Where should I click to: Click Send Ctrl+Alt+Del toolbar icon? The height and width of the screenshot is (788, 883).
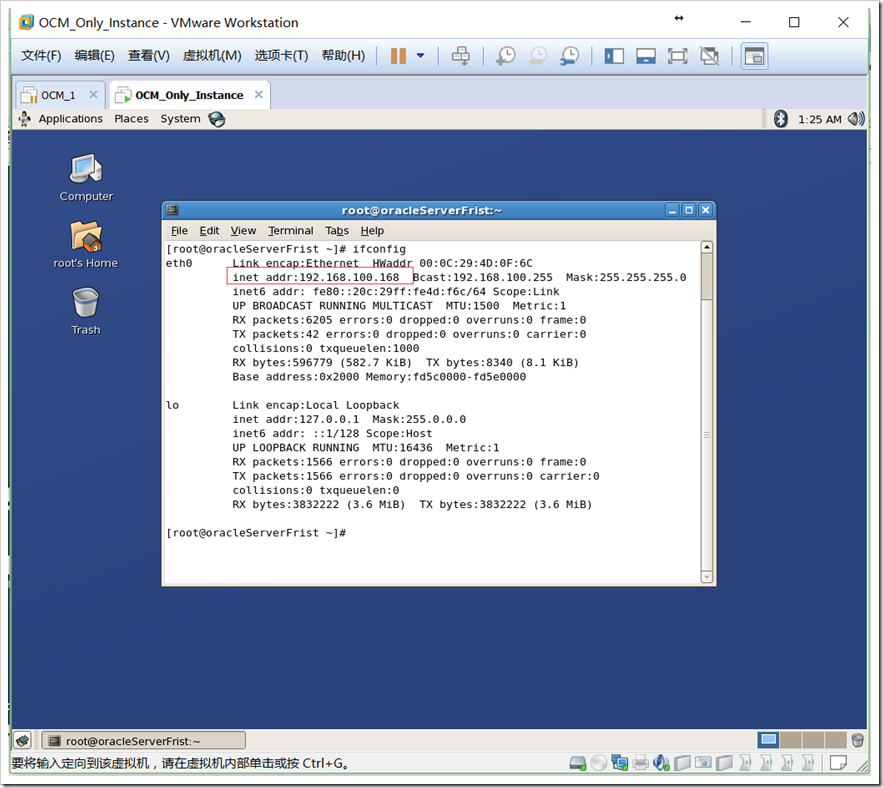pos(461,56)
